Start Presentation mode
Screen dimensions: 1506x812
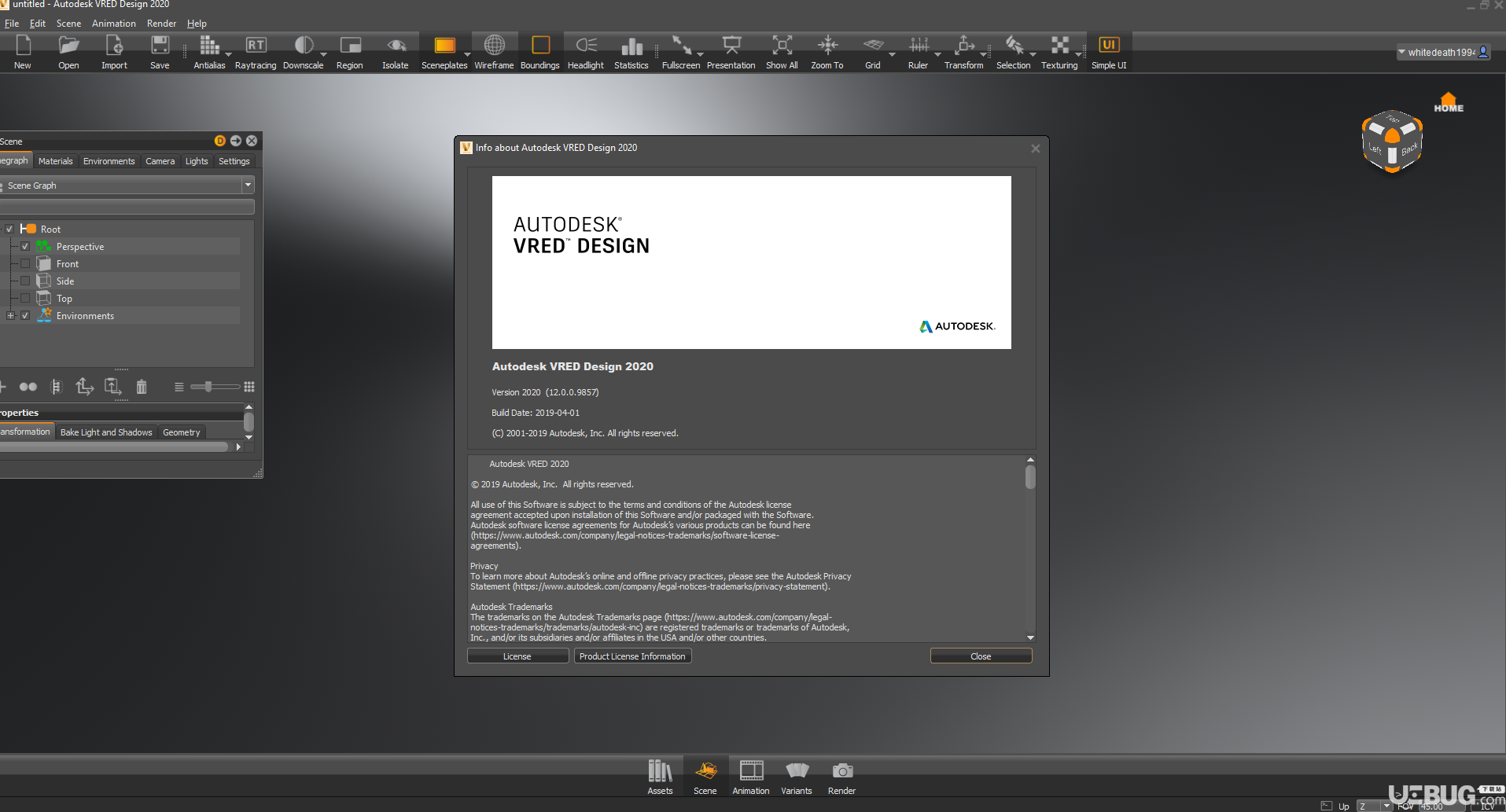(x=731, y=52)
